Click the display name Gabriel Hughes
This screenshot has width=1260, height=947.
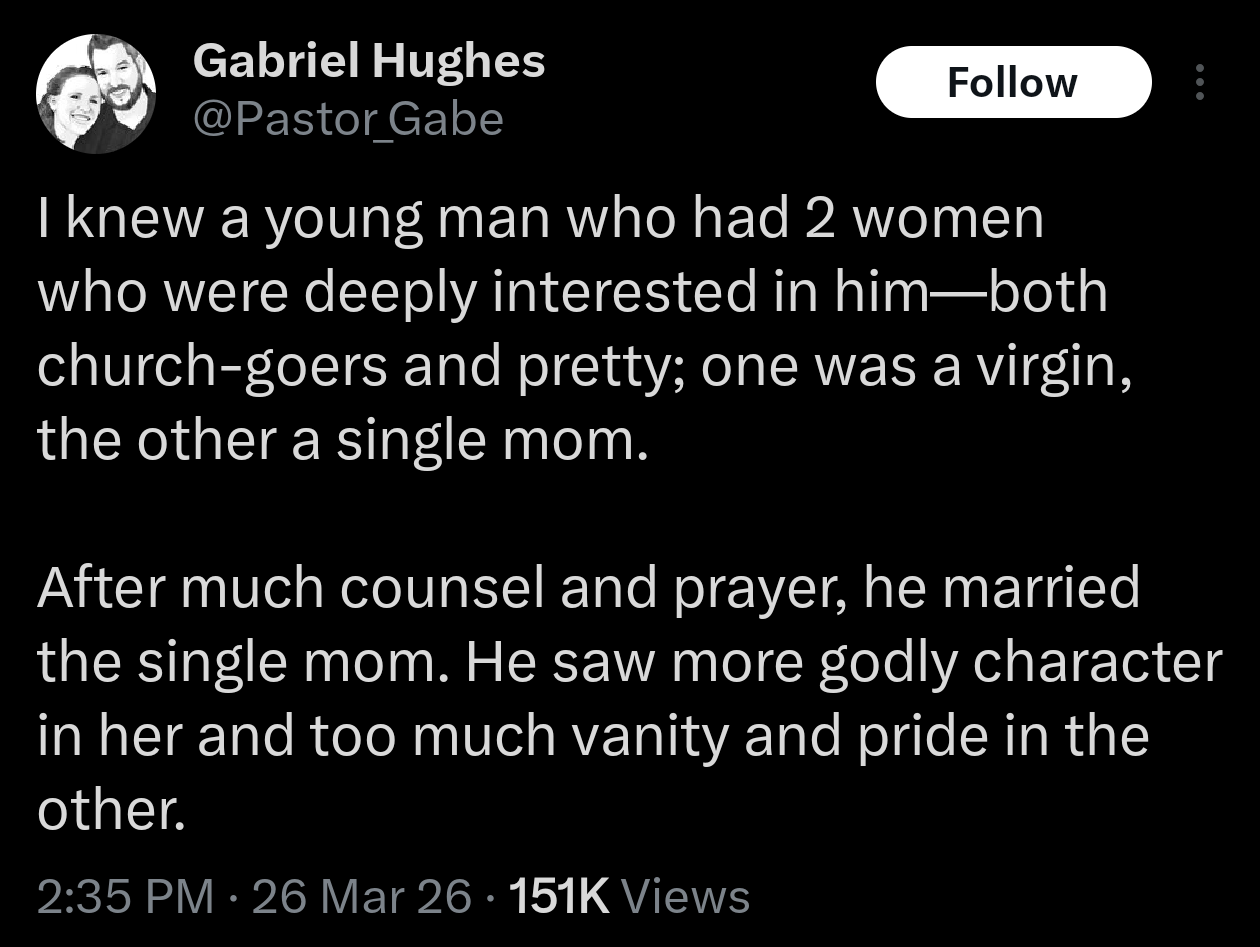point(369,62)
